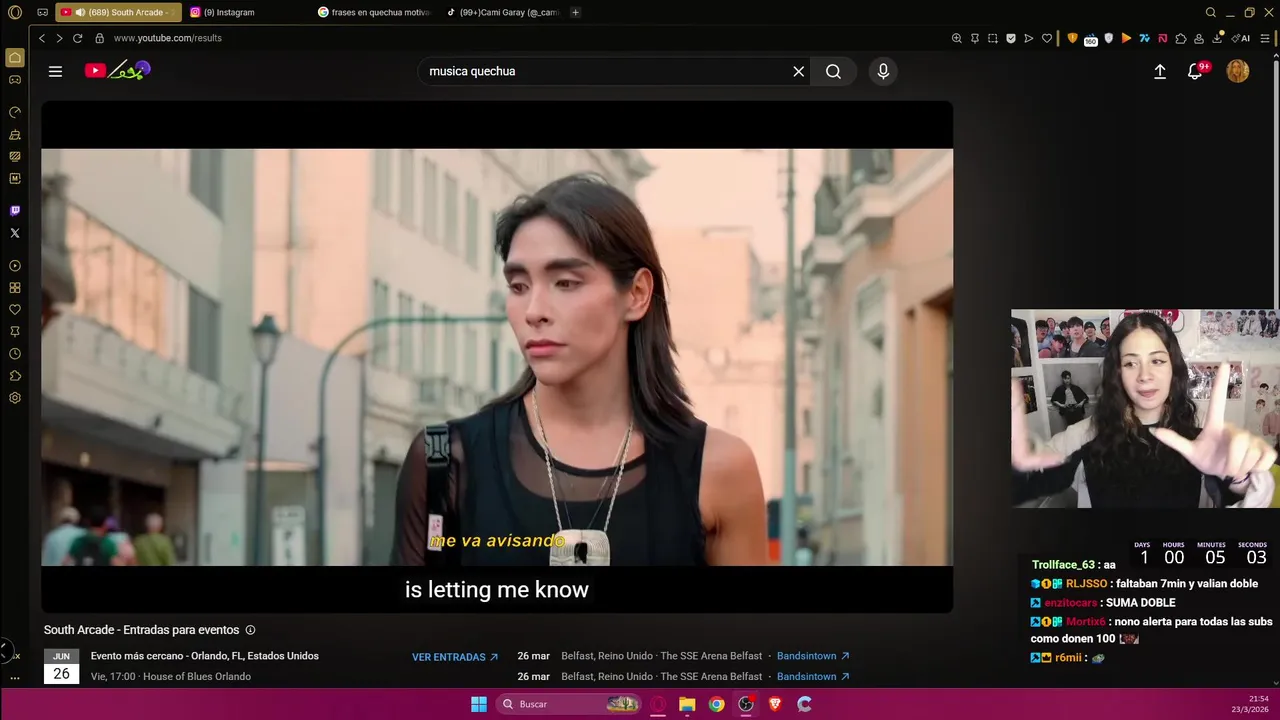This screenshot has width=1280, height=720.
Task: Open X (Twitter) in the sidebar
Action: click(14, 233)
